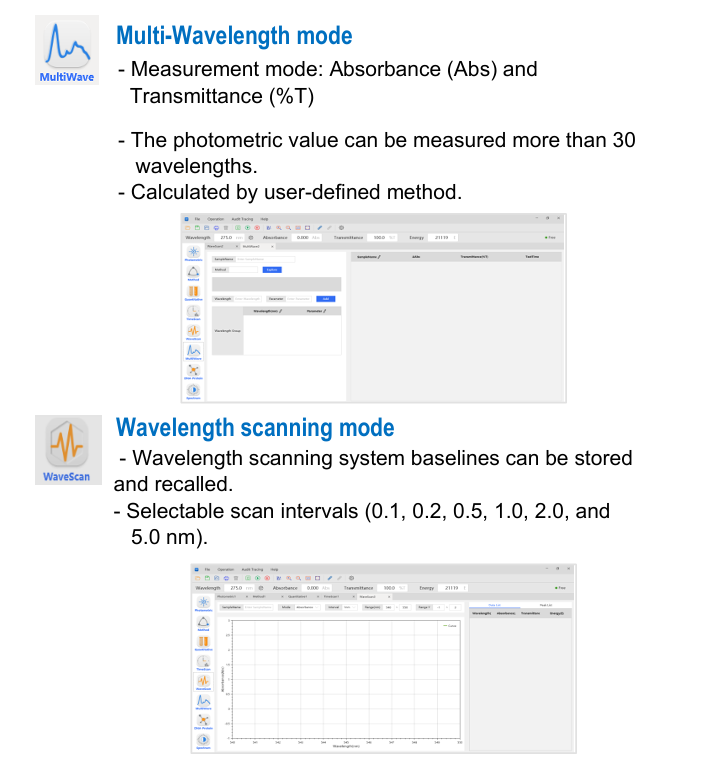Expand Mode Absorbance dropdown in lower screenshot
Screen dimensions: 708x766
pyautogui.click(x=304, y=607)
